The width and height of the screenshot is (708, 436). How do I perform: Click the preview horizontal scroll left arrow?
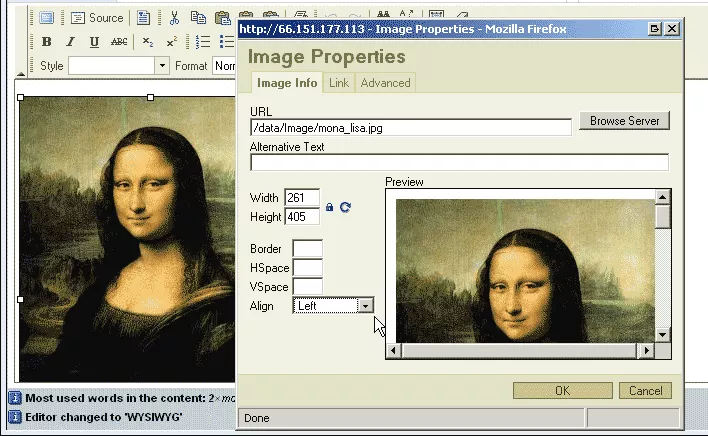coord(393,350)
